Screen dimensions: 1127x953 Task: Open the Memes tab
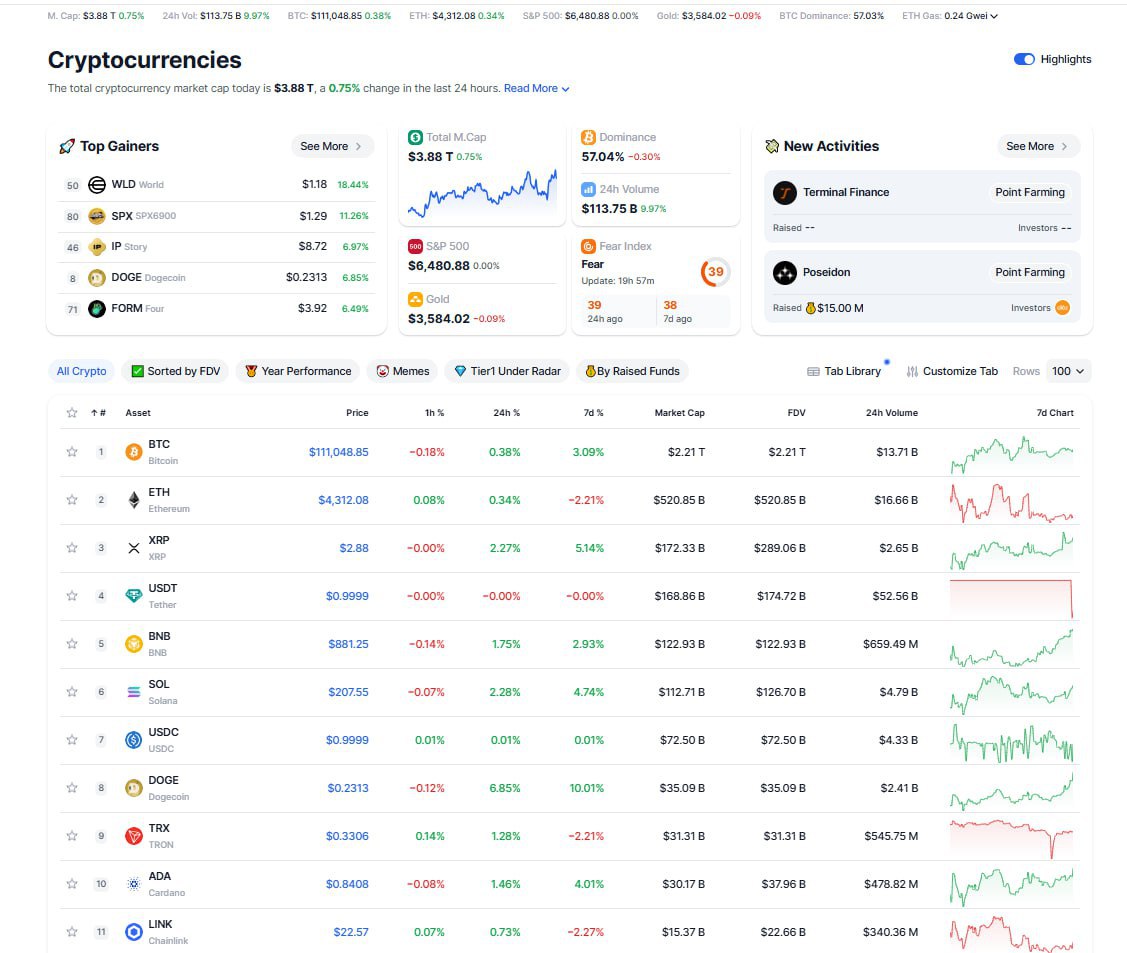pos(402,371)
